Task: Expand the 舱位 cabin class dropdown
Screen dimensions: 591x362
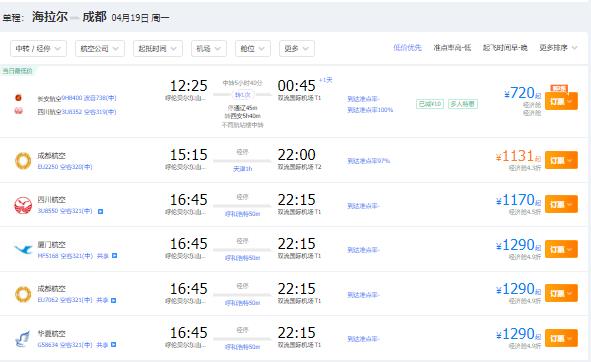Action: [253, 49]
